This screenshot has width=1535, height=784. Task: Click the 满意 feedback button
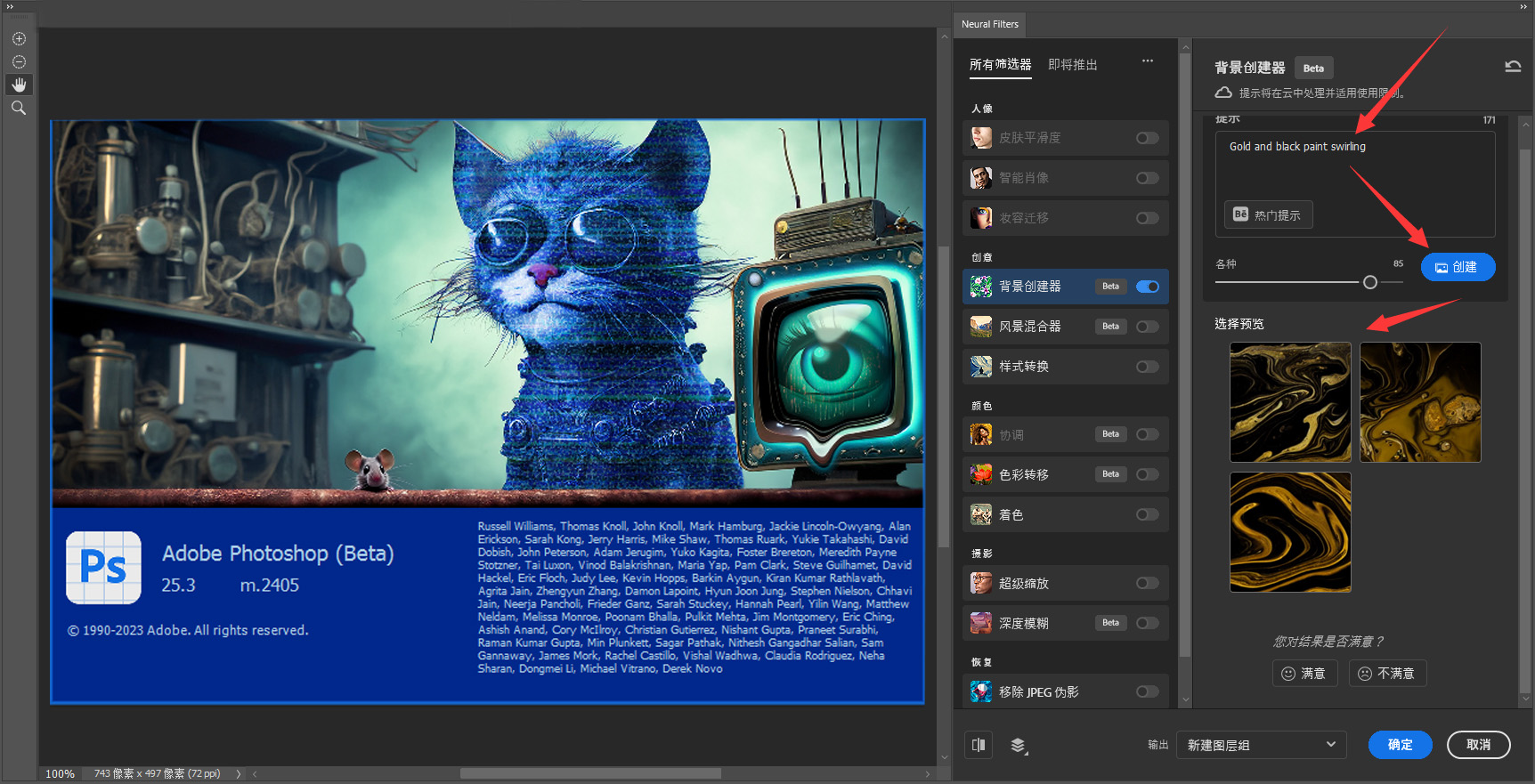pos(1304,674)
